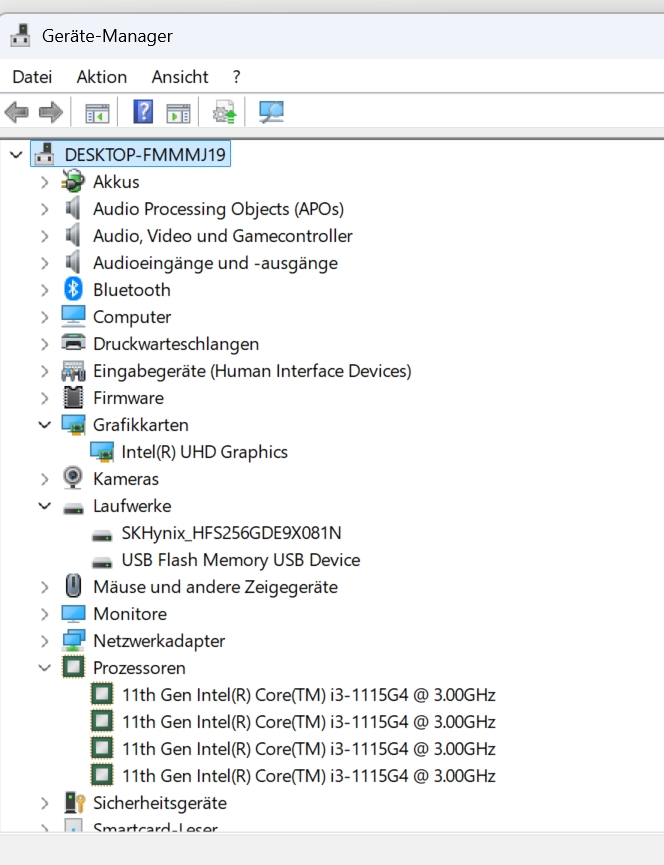Image resolution: width=664 pixels, height=865 pixels.
Task: Open the Aktion menu
Action: (101, 77)
